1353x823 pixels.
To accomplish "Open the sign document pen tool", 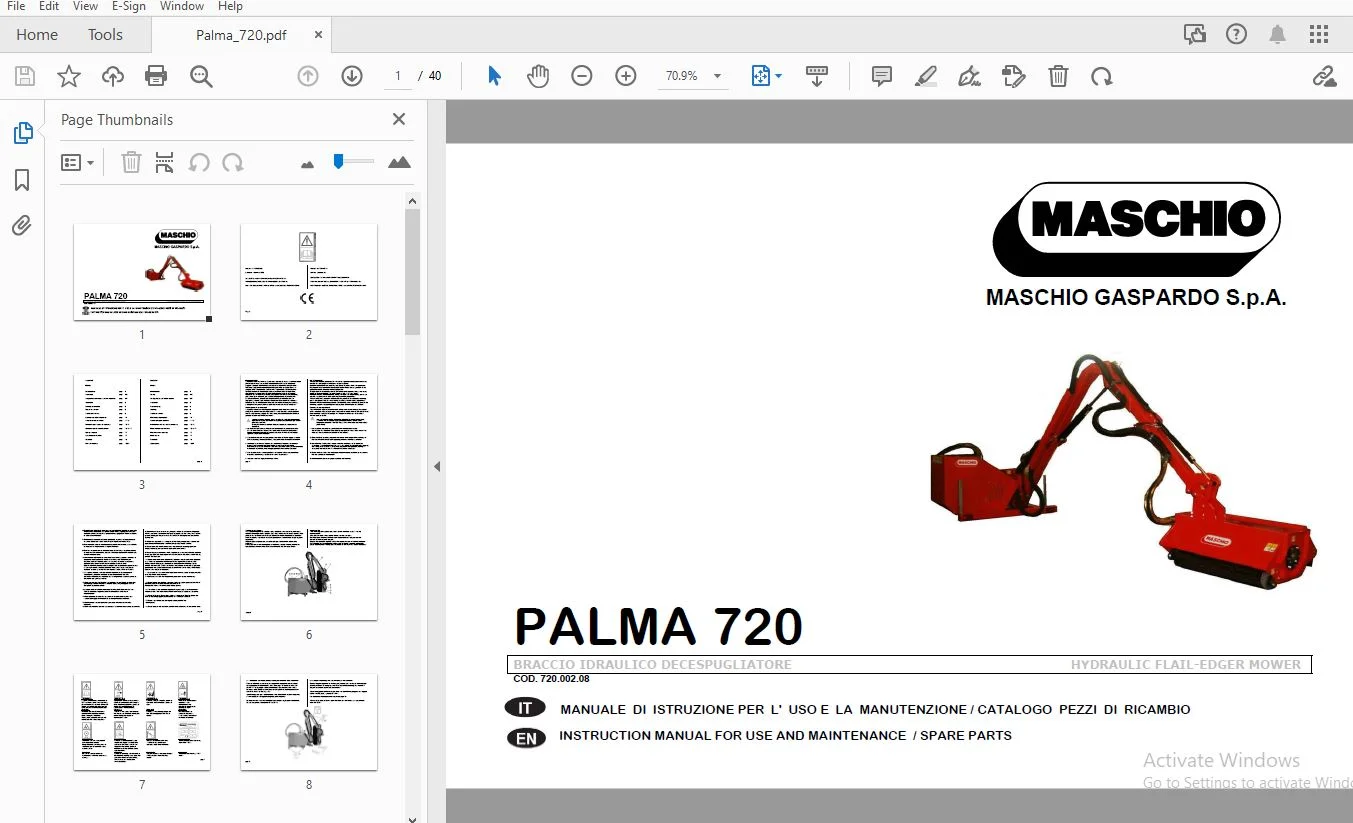I will pyautogui.click(x=969, y=76).
